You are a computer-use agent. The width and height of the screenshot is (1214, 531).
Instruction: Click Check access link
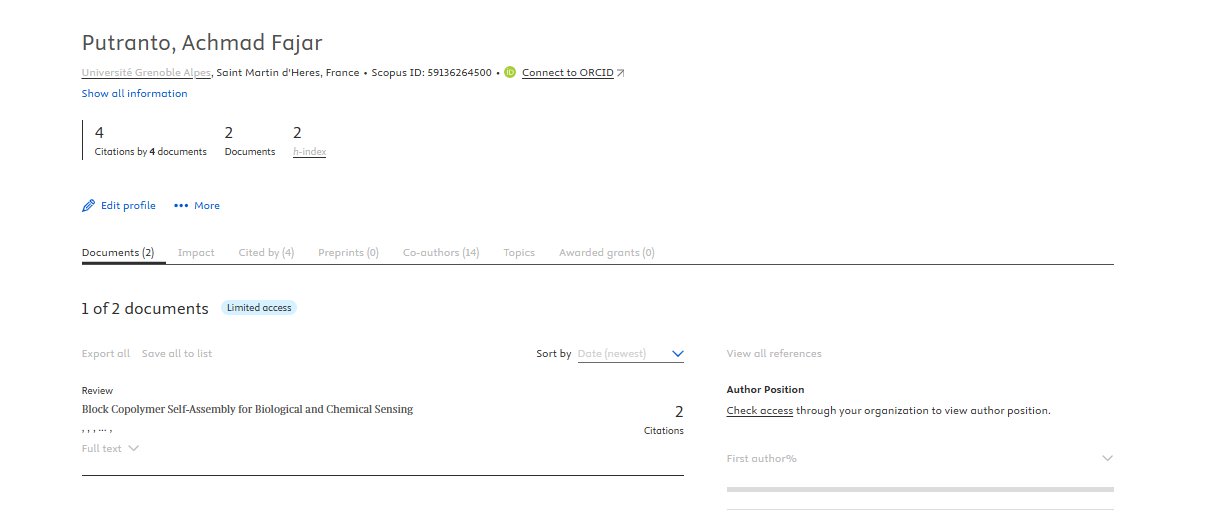(x=759, y=411)
